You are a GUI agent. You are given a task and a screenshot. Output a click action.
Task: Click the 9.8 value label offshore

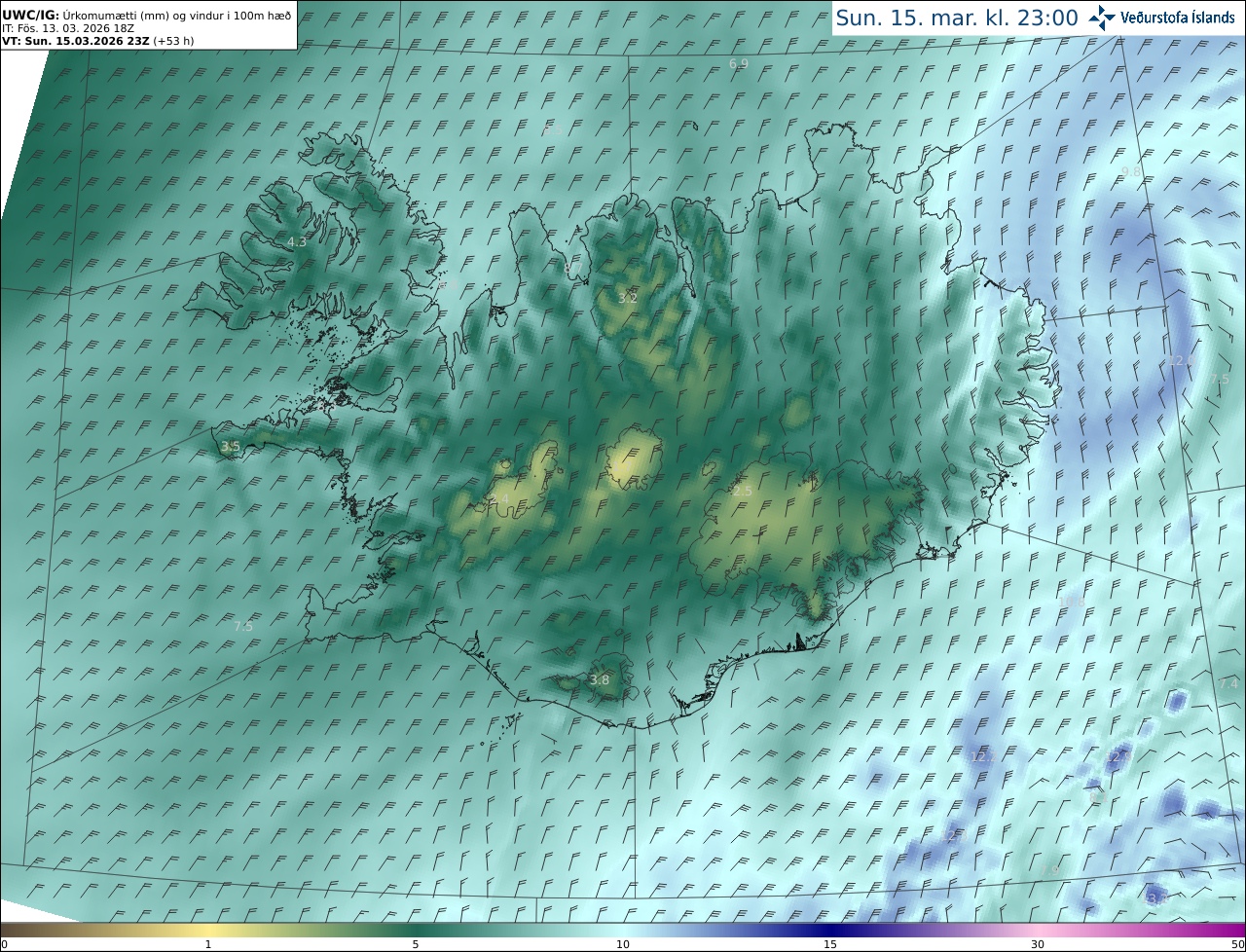tap(1131, 171)
